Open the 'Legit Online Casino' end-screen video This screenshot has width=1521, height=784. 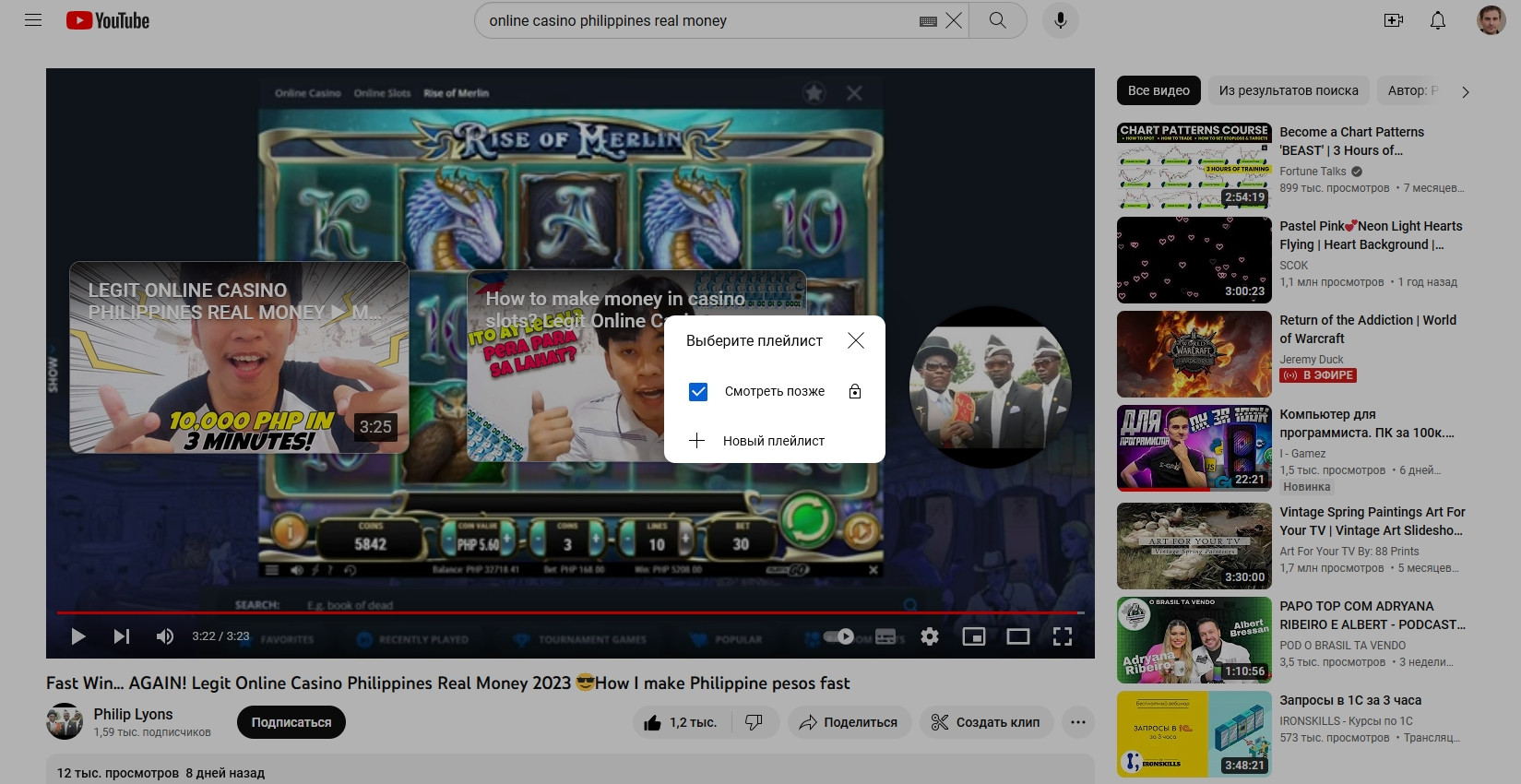[239, 358]
